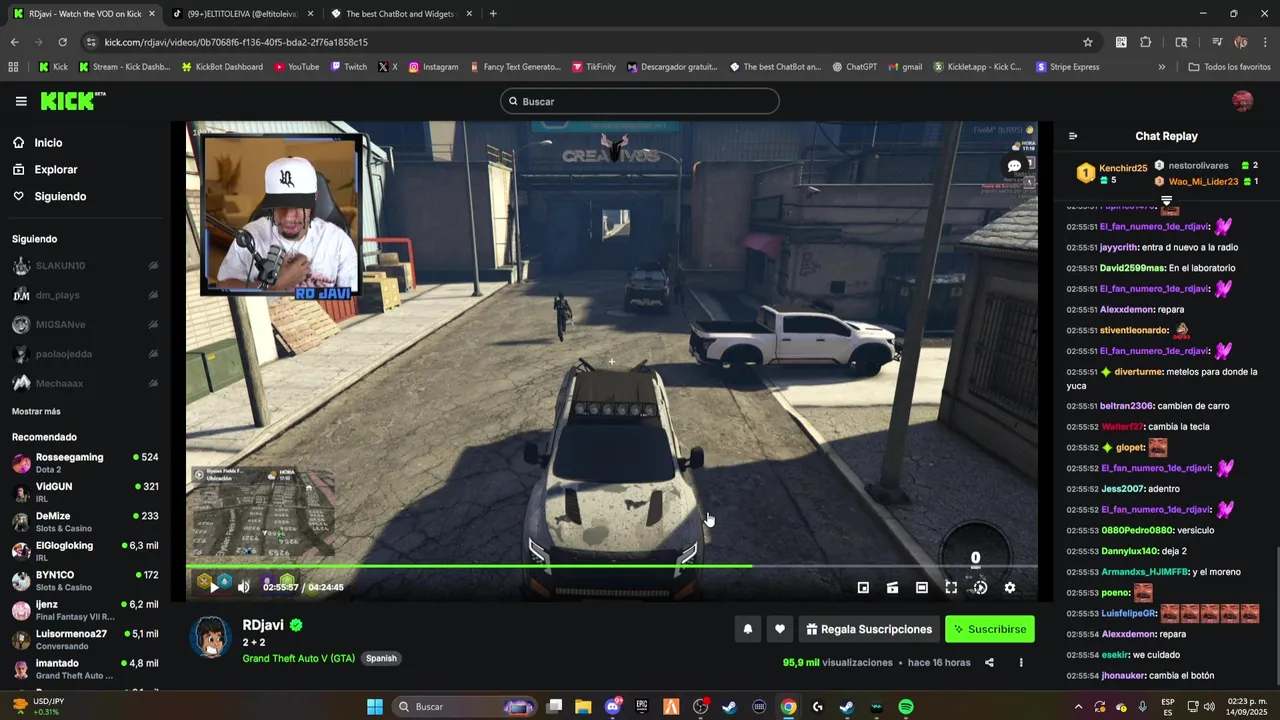Open recommended channel VidGUN
Screen dimensions: 1280x720
(85, 492)
